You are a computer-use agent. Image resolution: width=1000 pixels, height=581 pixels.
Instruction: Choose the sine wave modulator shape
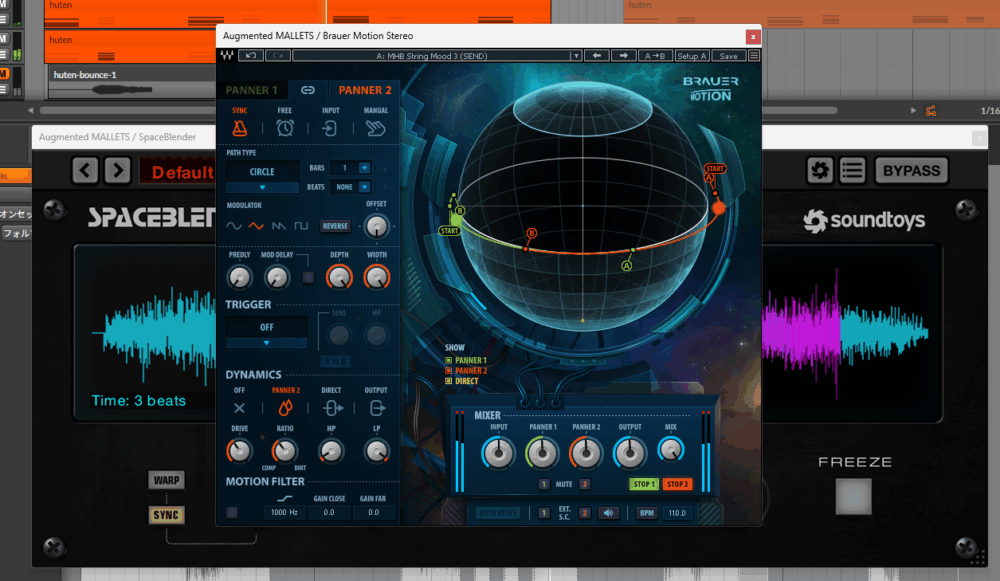234,226
